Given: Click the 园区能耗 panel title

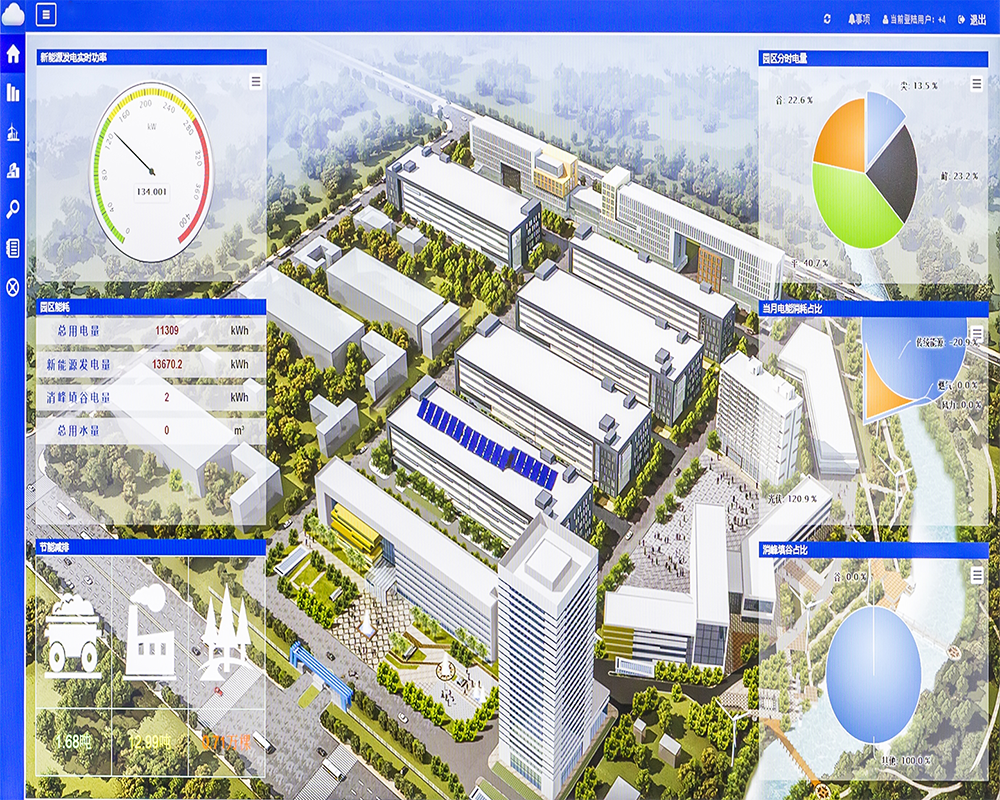Looking at the screenshot, I should point(55,307).
